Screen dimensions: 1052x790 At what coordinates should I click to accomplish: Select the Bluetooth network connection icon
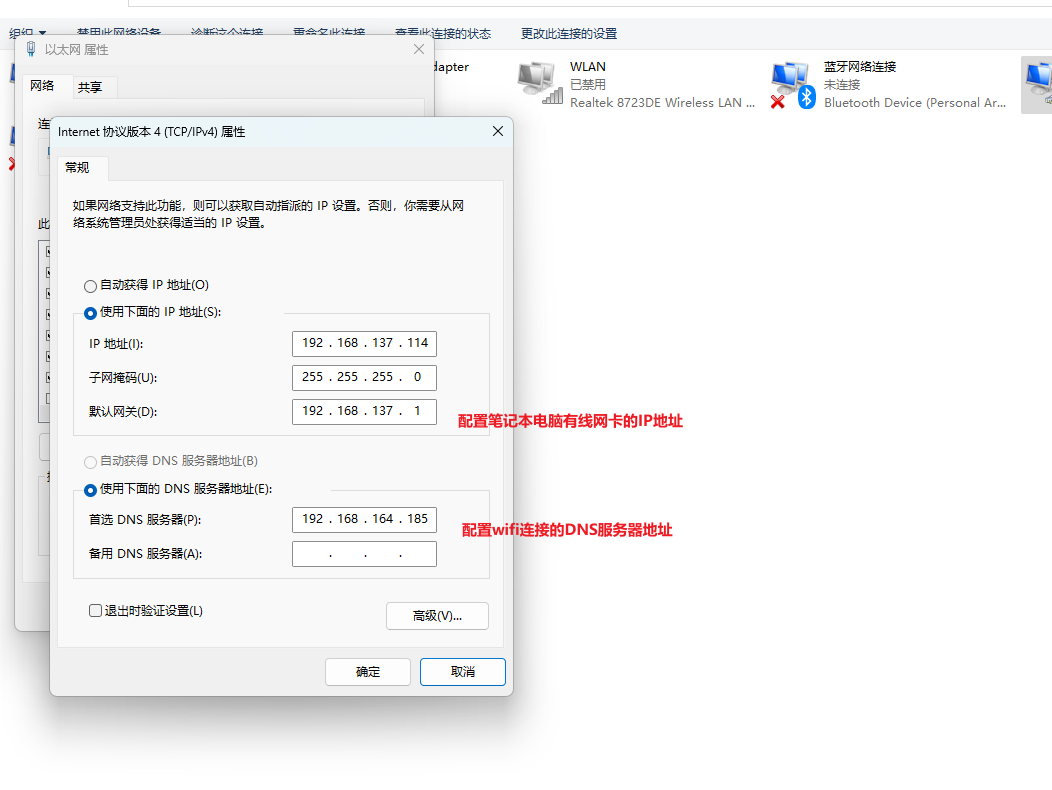792,83
